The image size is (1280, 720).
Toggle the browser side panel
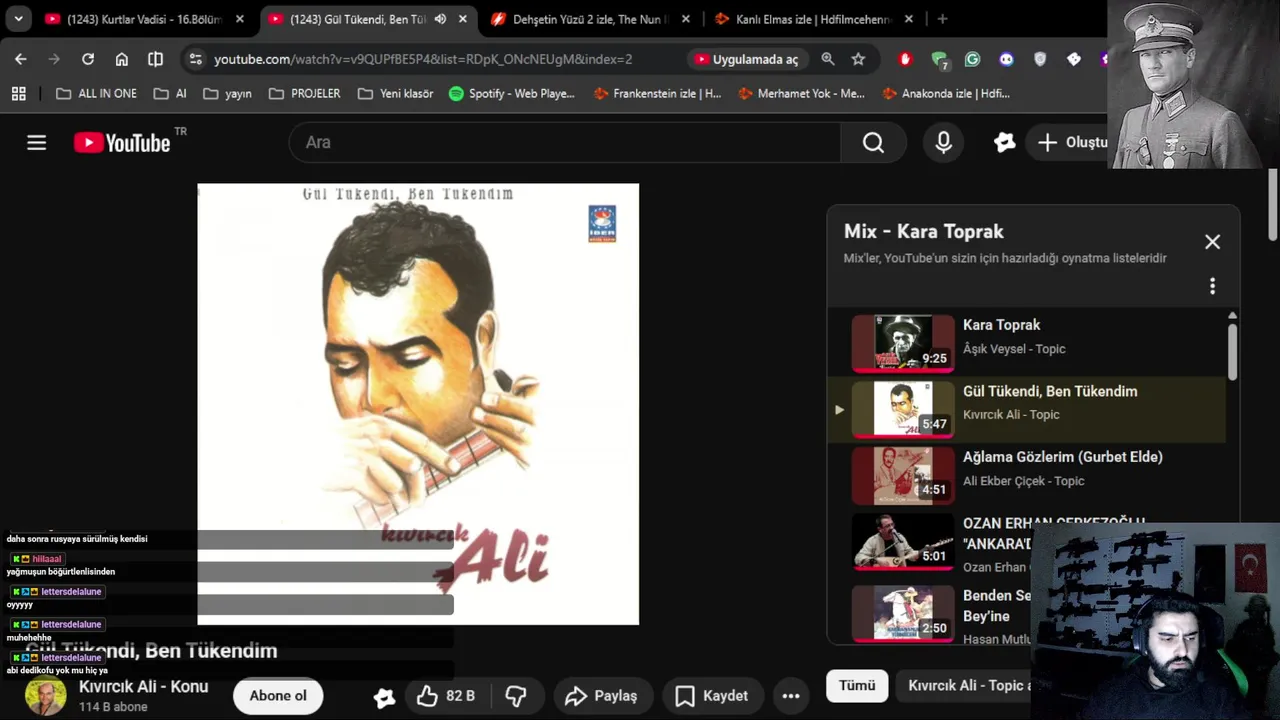(x=155, y=59)
